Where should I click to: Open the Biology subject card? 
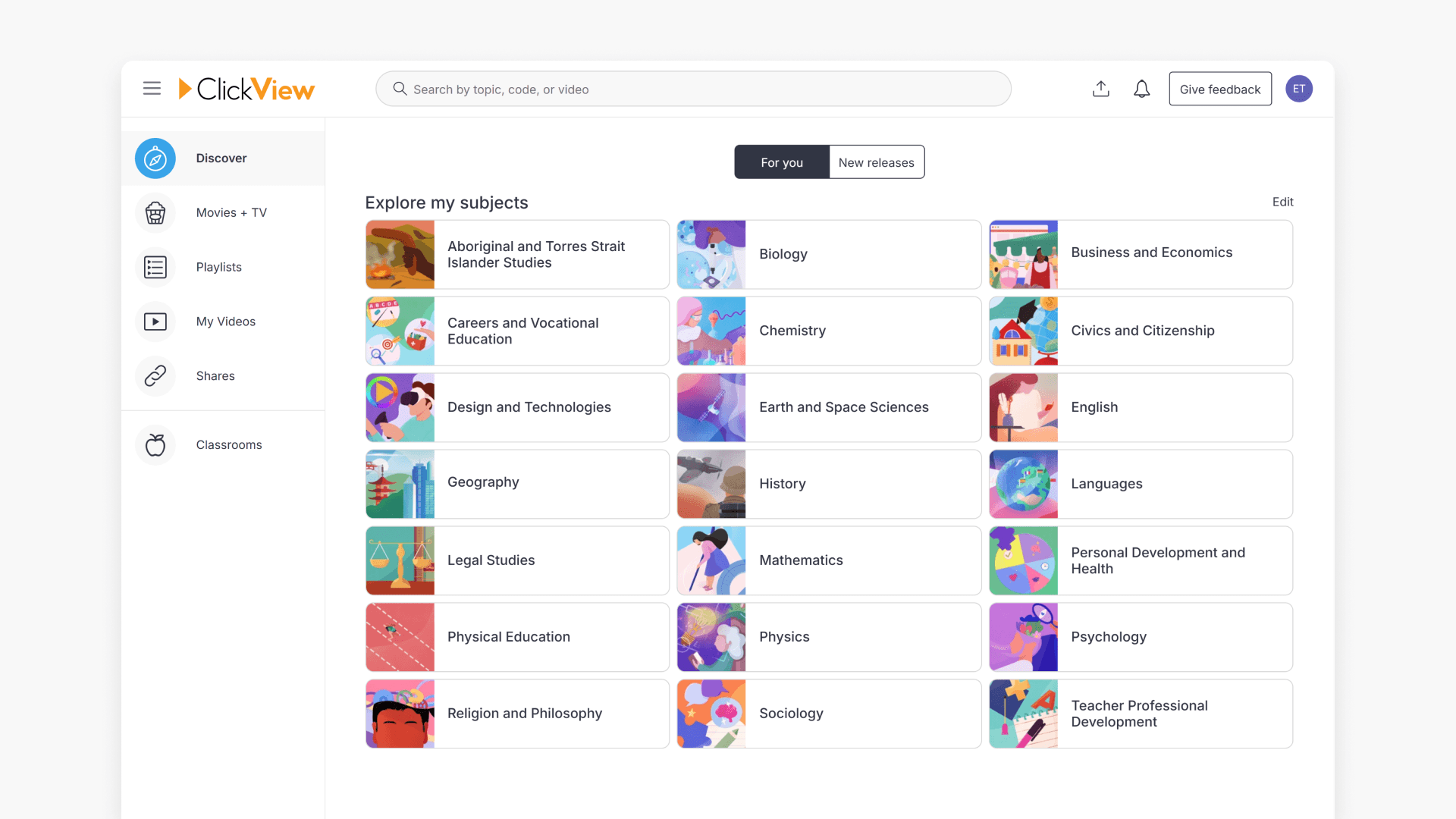829,254
